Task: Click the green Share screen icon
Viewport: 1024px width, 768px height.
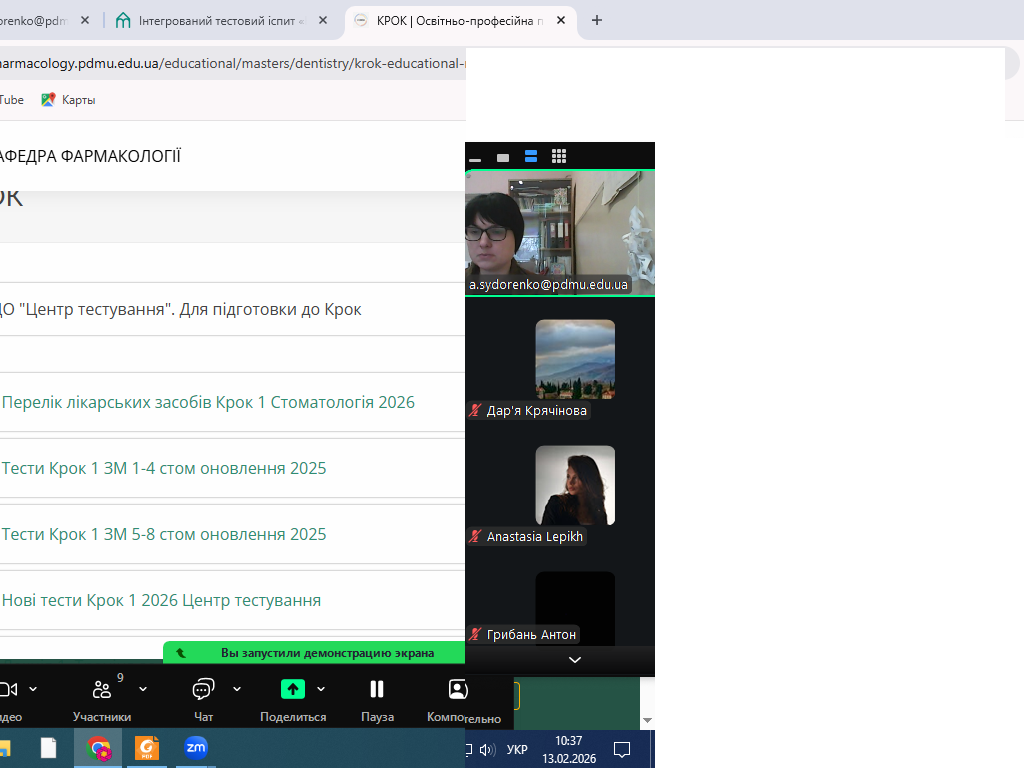Action: coord(292,689)
